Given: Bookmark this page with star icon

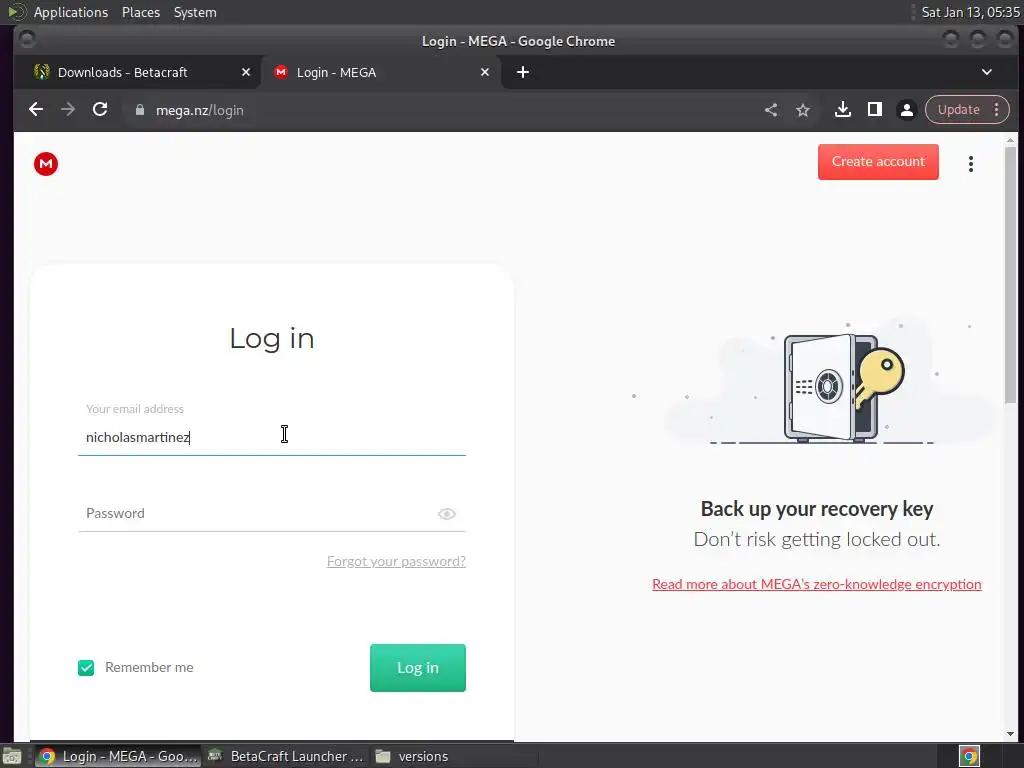Looking at the screenshot, I should [x=803, y=110].
